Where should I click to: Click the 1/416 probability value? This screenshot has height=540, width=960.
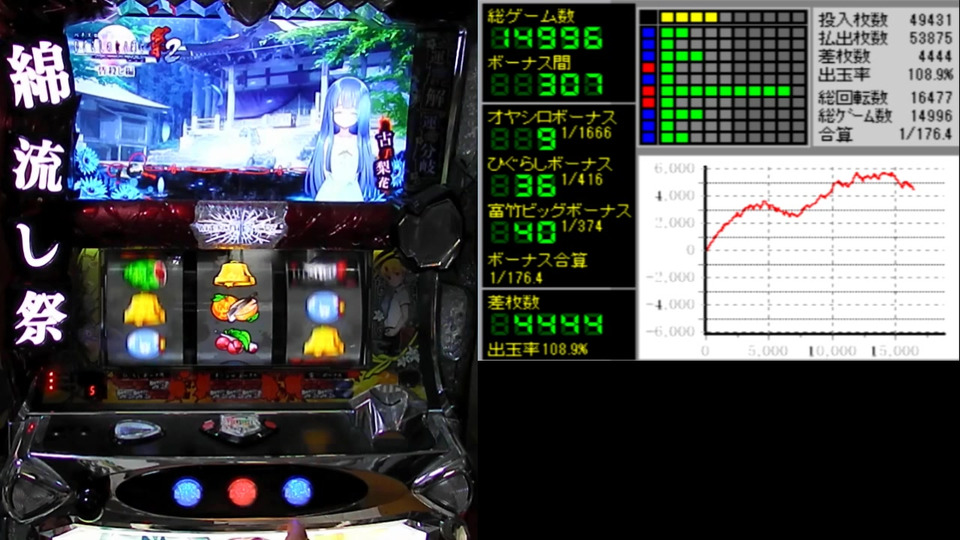point(582,179)
